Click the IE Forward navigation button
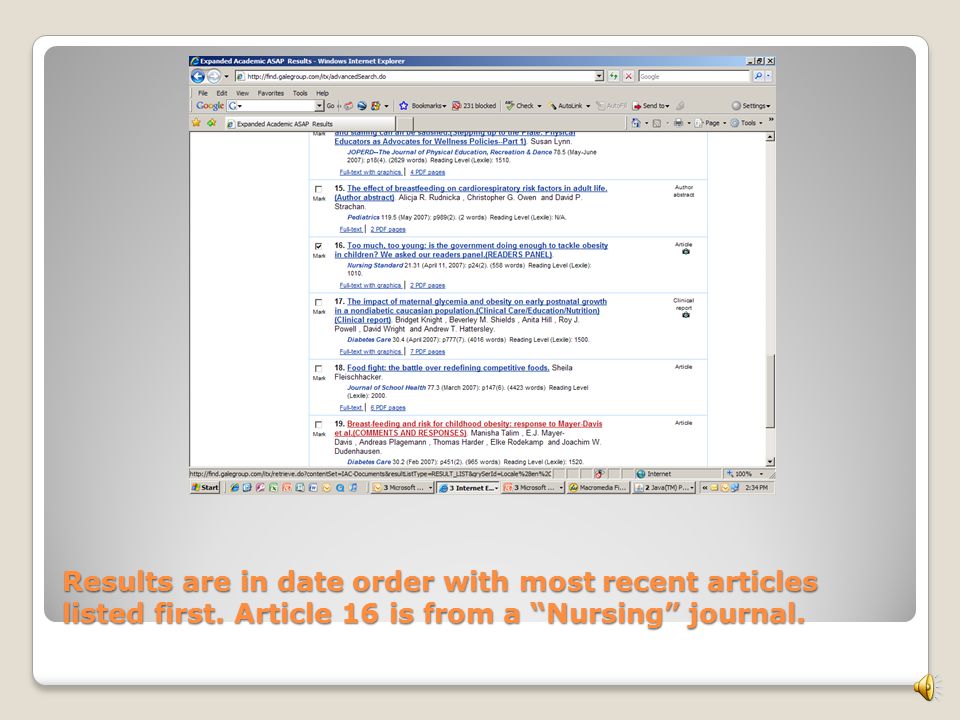This screenshot has height=720, width=960. 214,77
